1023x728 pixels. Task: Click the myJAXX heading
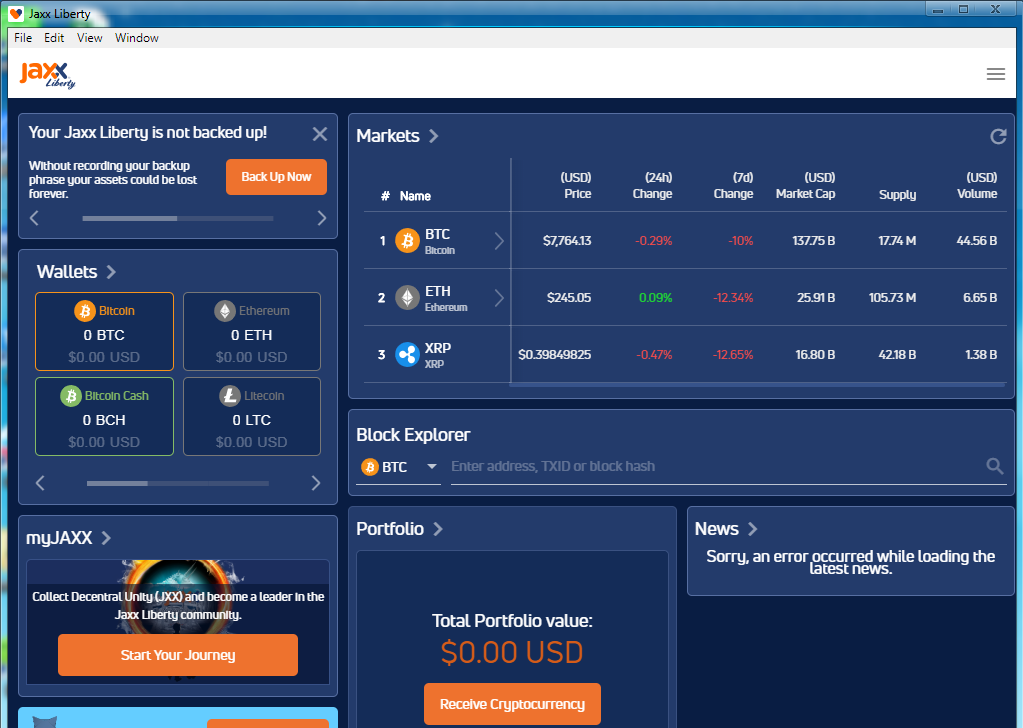59,538
